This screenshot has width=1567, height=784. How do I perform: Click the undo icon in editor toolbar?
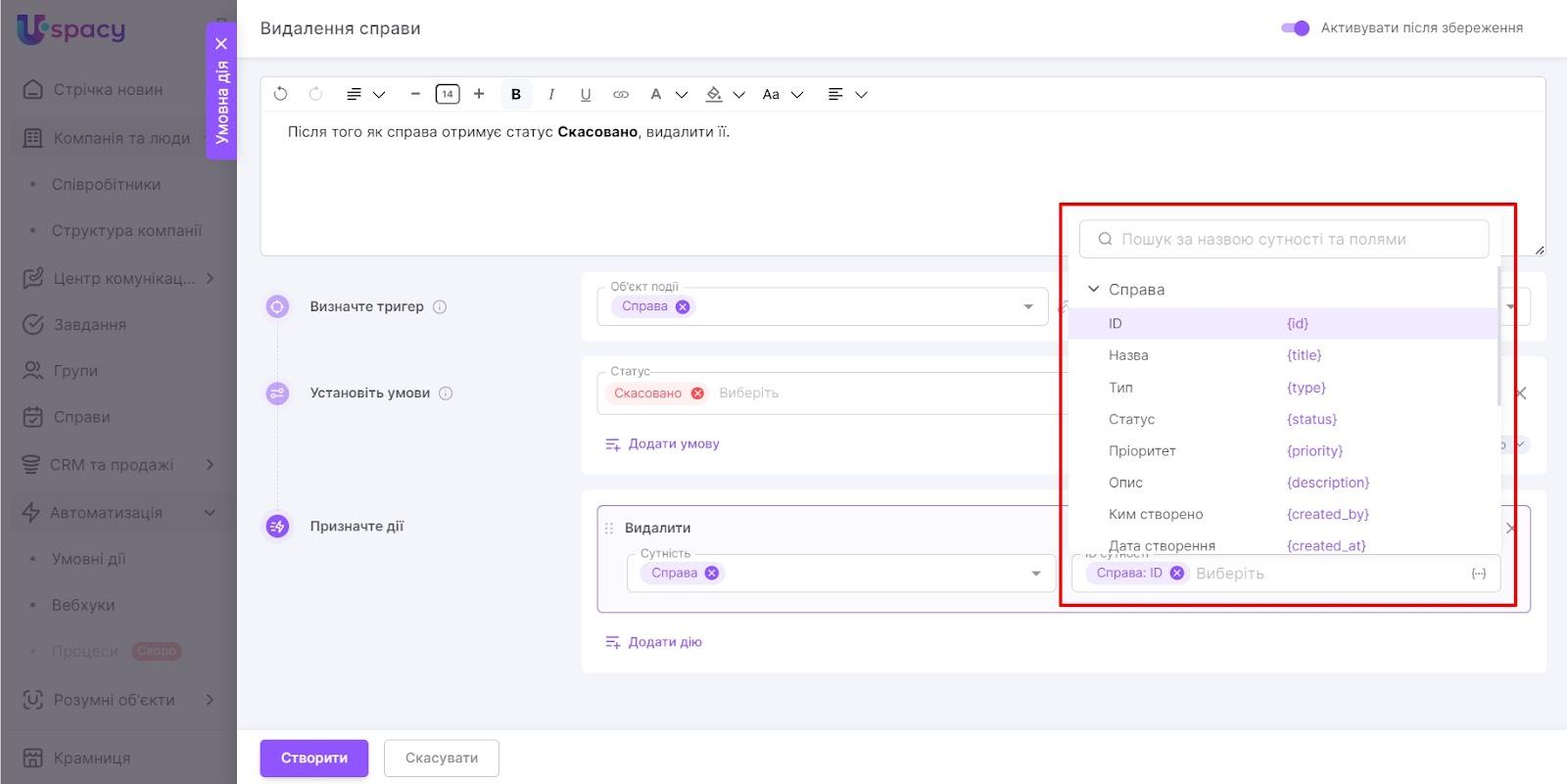[x=281, y=94]
